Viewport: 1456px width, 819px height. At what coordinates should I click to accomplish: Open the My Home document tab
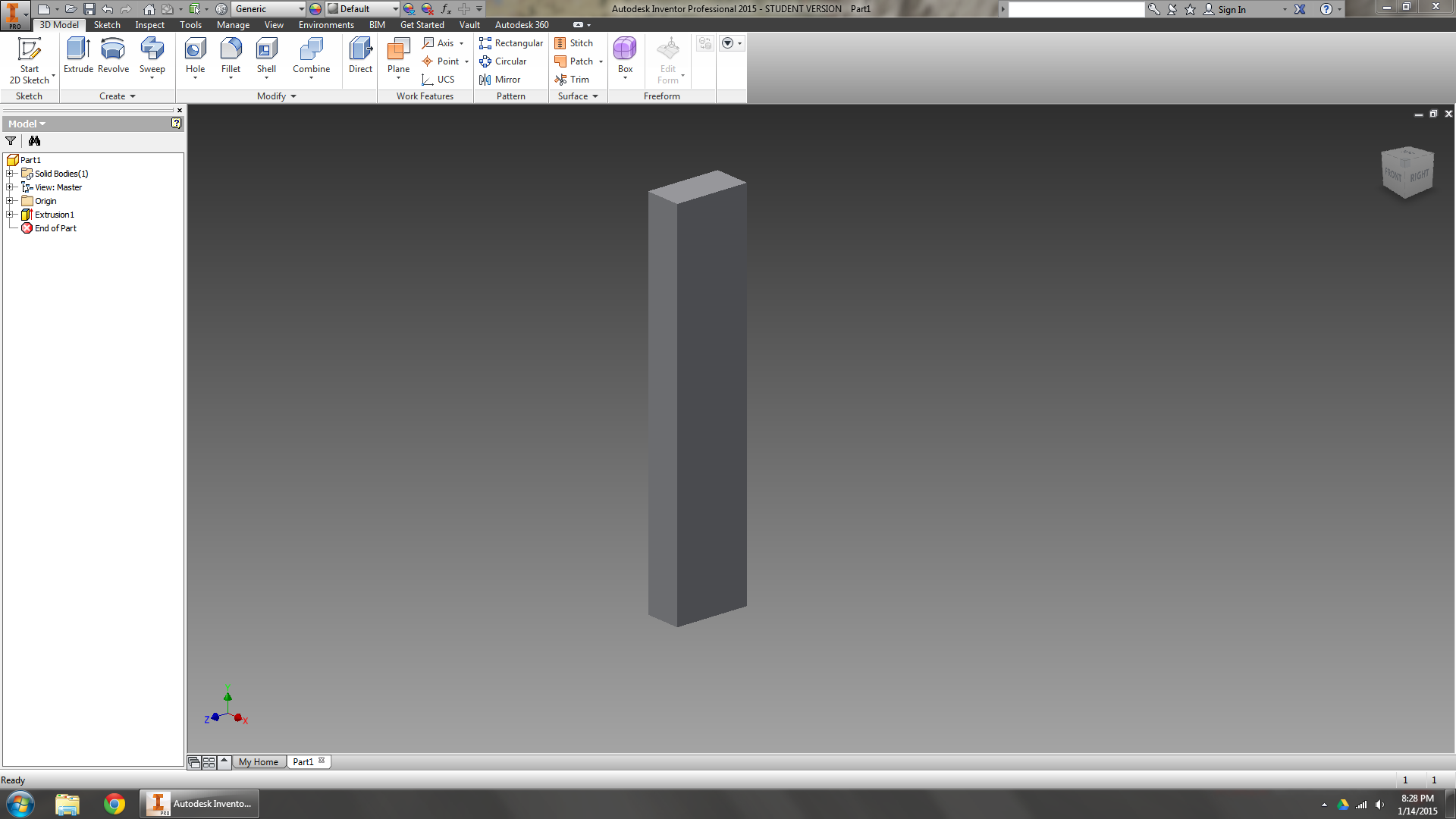[259, 762]
